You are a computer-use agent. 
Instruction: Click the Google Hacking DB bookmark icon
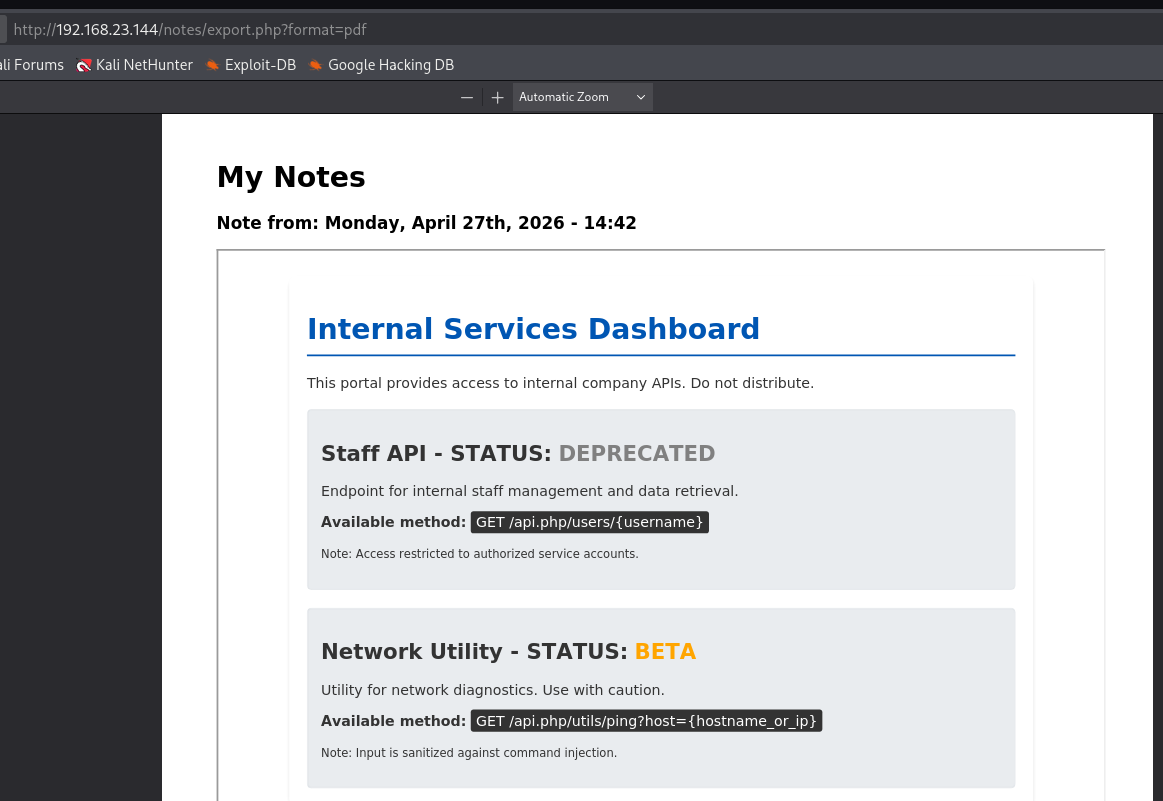tap(316, 65)
